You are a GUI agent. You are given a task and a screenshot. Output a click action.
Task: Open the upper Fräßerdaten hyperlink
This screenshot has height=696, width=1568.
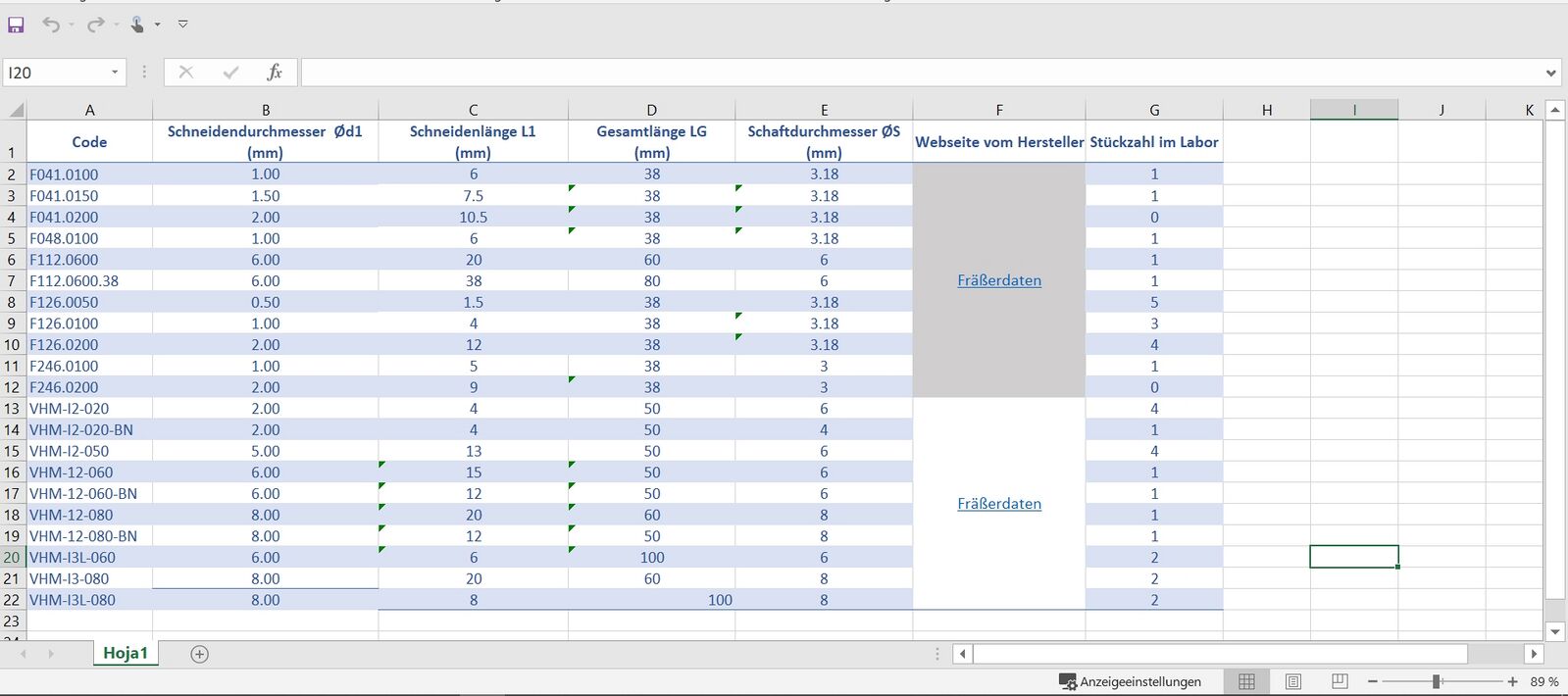[998, 280]
